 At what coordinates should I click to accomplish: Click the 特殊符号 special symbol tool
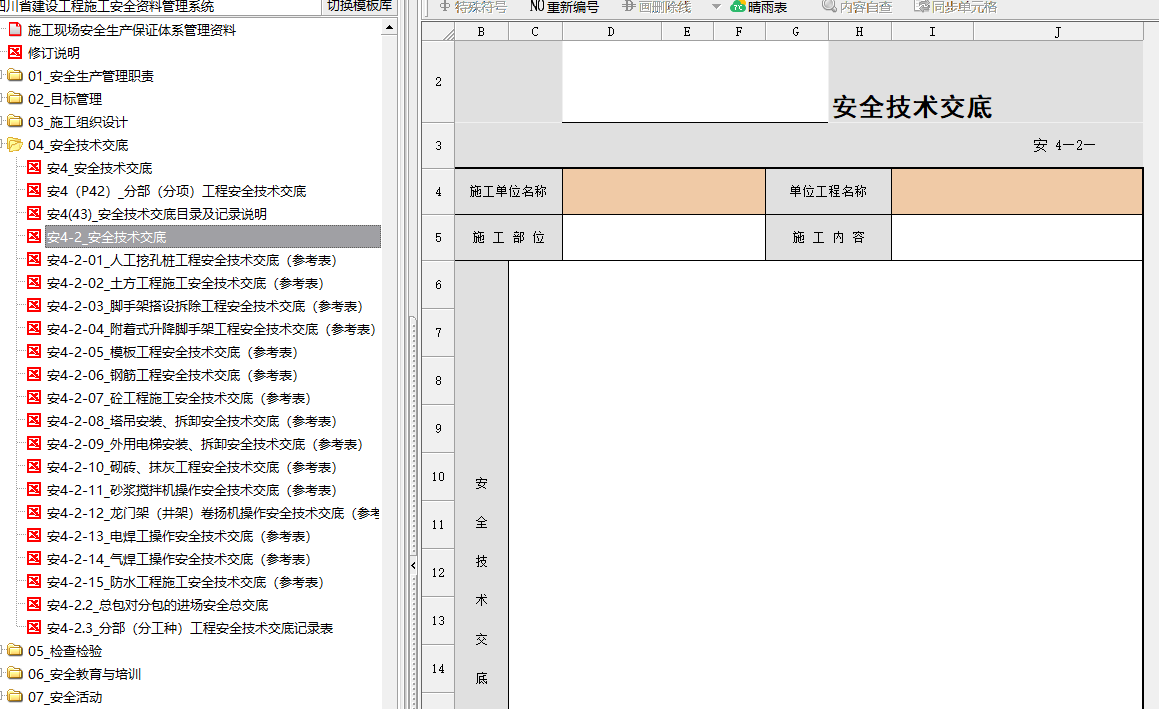[x=473, y=7]
